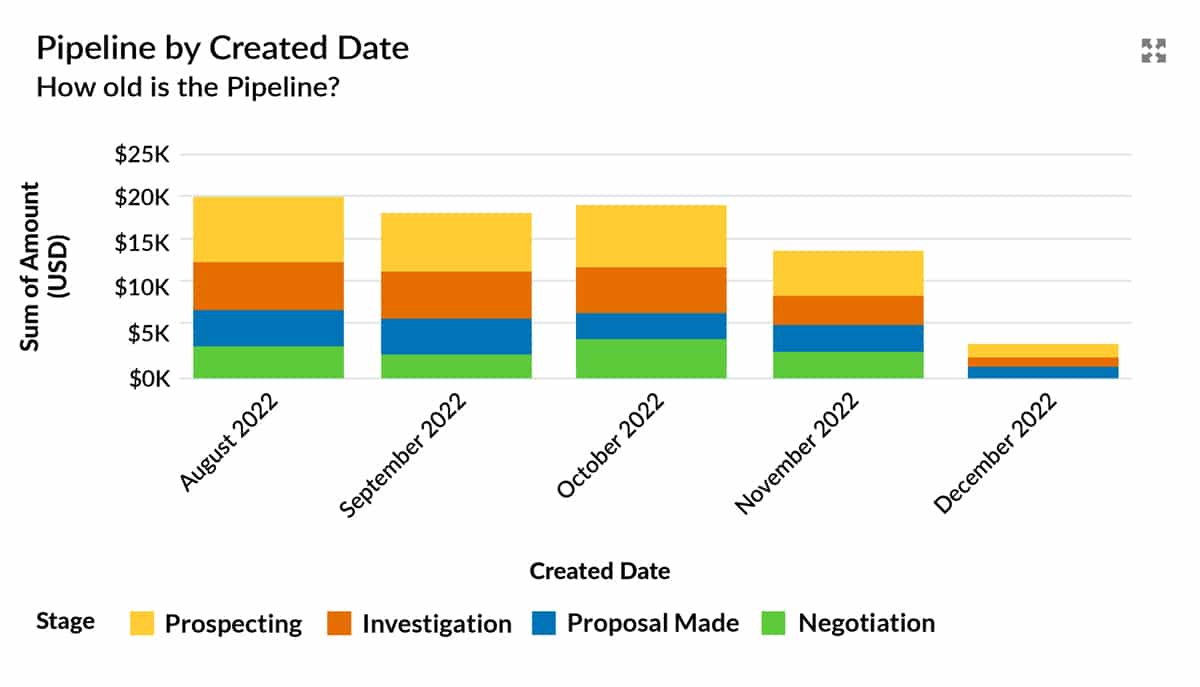1200x687 pixels.
Task: Click October 2022 Negotiation bar segment
Action: 651,358
